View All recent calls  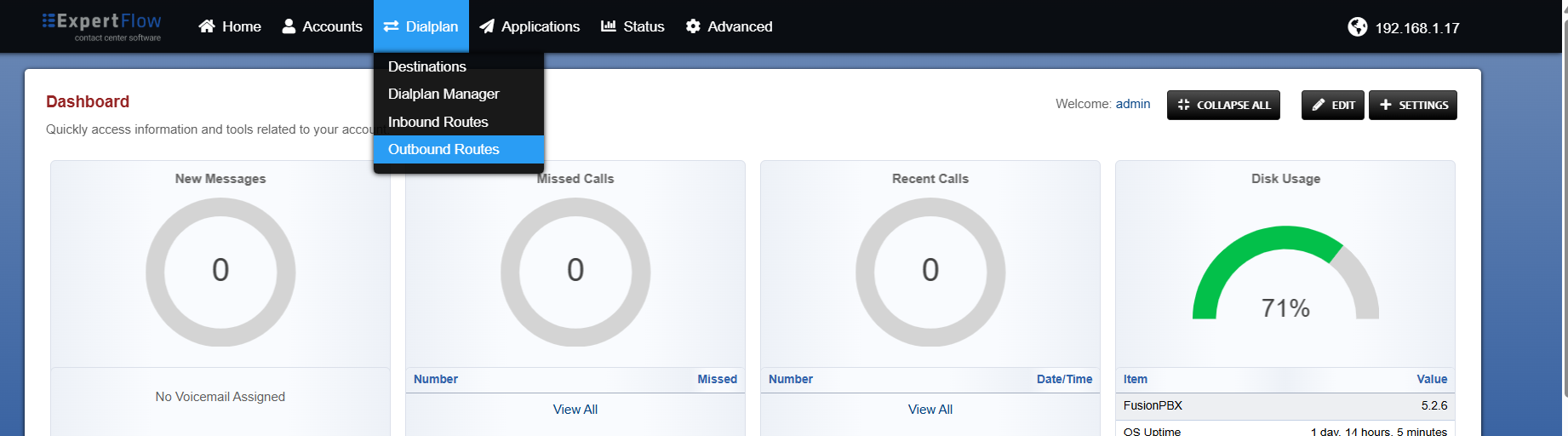click(x=930, y=410)
